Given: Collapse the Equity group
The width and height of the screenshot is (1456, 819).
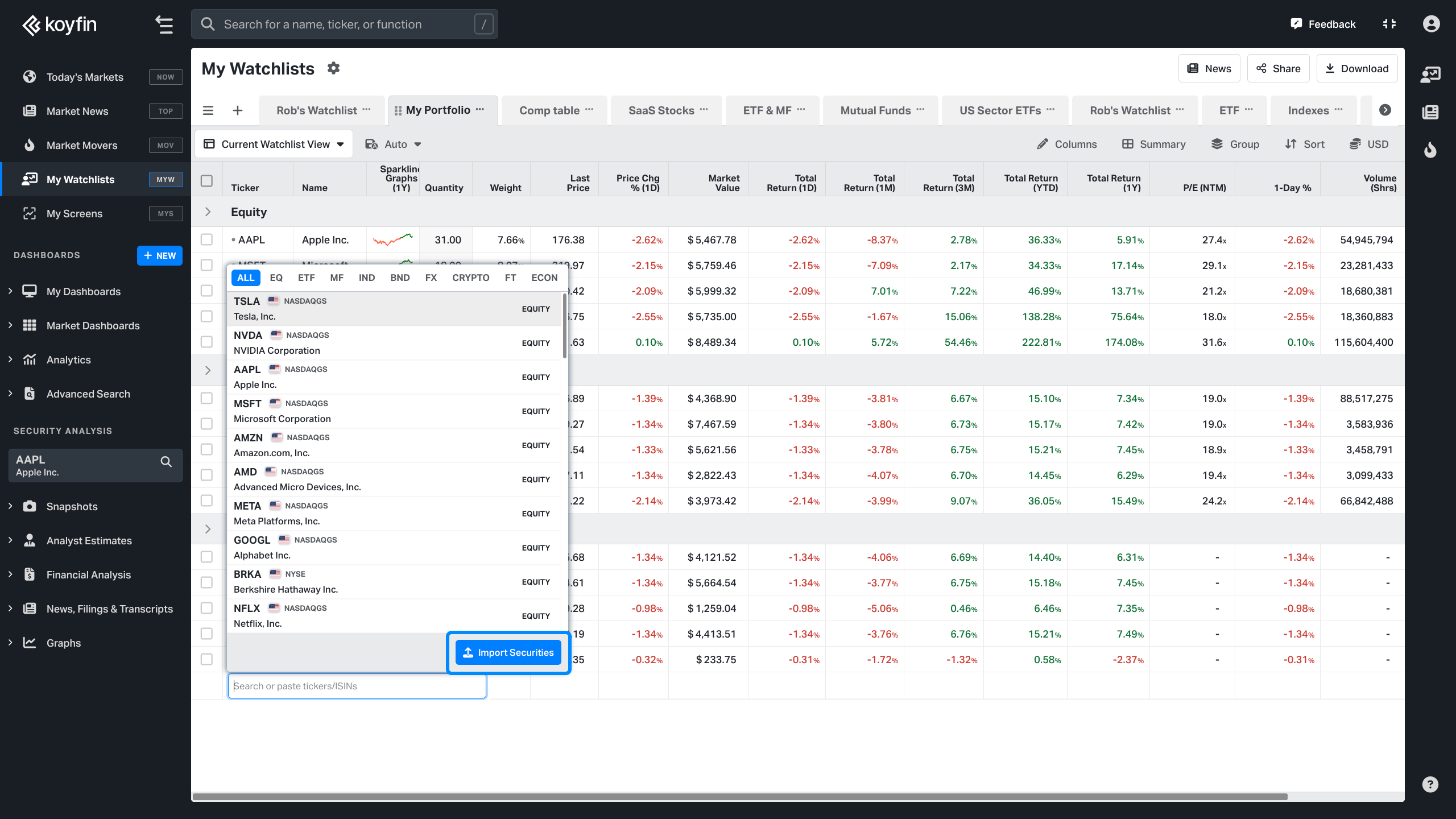Looking at the screenshot, I should coord(208,212).
